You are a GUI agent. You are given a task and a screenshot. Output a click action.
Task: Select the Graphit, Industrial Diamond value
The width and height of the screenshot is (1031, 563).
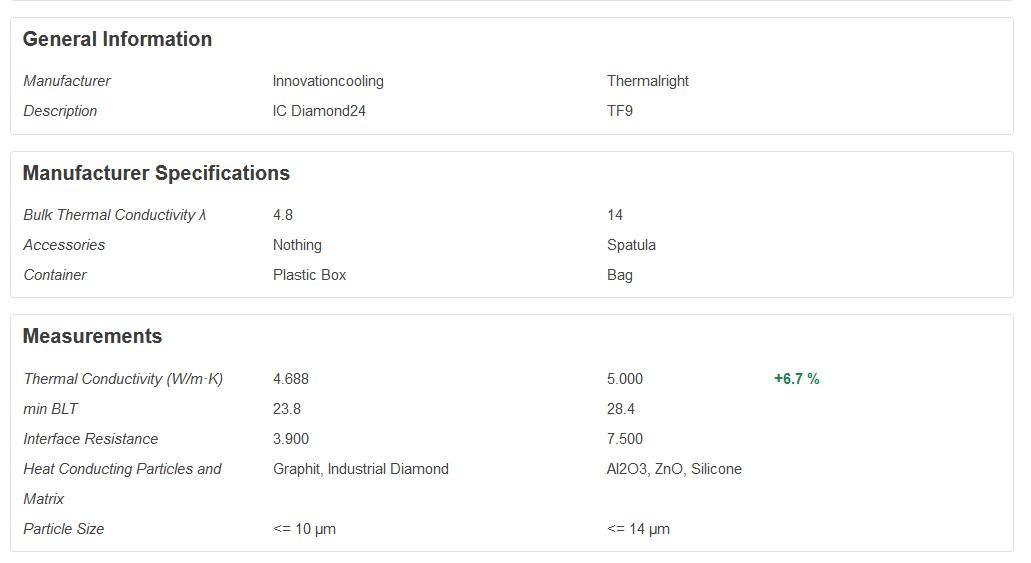[361, 469]
